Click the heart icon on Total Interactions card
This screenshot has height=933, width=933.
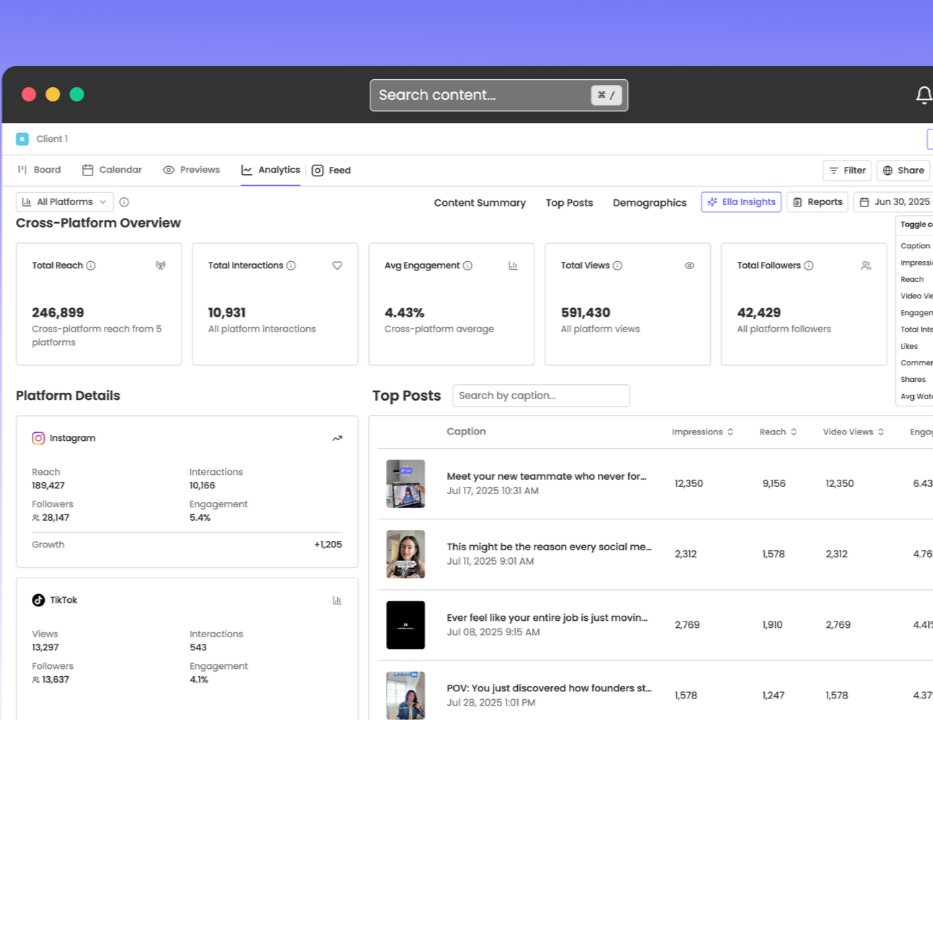pos(337,265)
